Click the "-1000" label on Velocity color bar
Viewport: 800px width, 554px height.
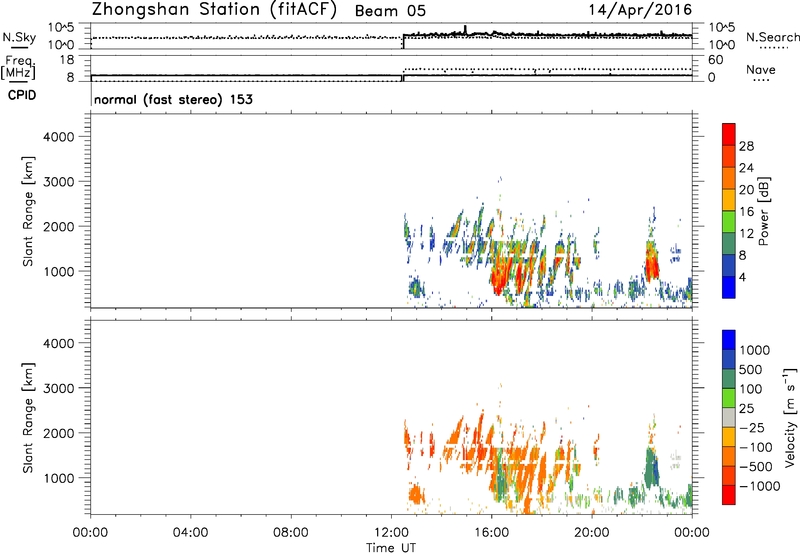pos(760,486)
